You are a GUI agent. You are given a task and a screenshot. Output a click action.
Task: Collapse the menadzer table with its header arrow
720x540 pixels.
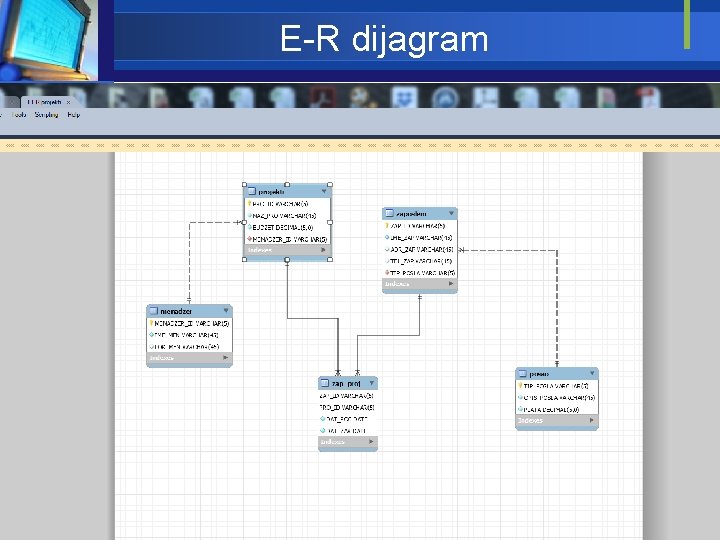pos(226,310)
